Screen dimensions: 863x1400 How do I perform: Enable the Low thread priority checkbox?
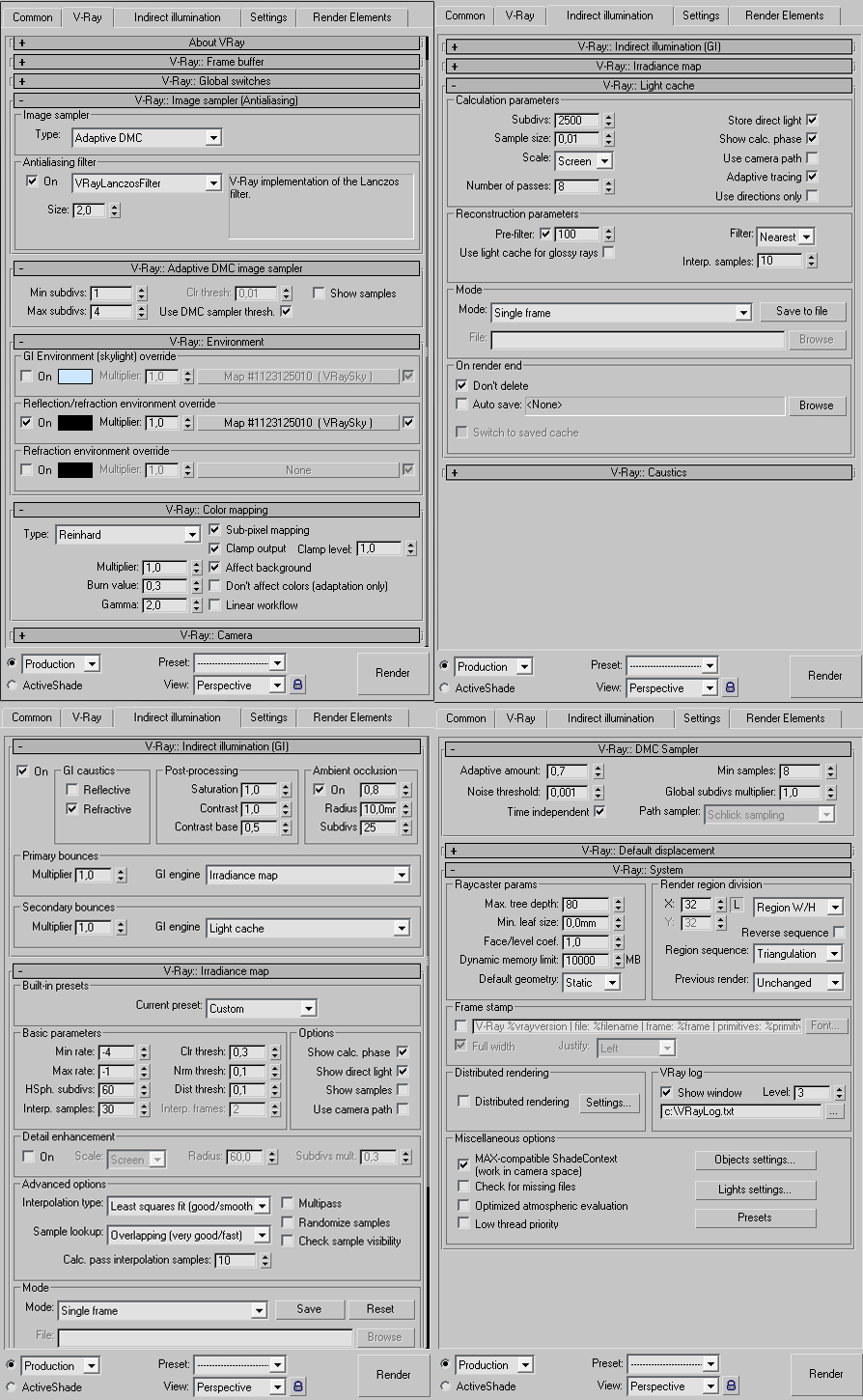(x=464, y=1224)
